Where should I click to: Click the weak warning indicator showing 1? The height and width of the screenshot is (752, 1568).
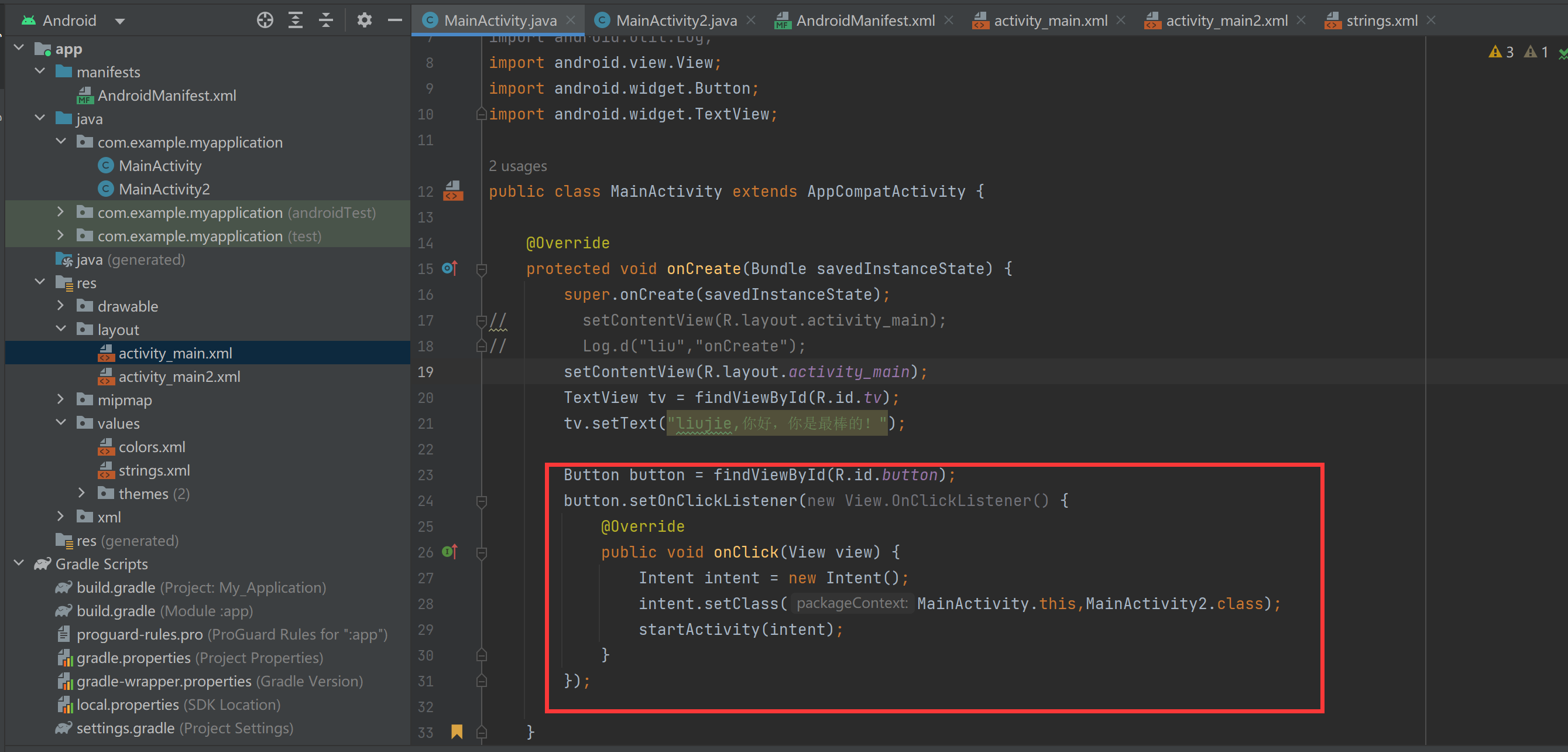click(x=1536, y=52)
